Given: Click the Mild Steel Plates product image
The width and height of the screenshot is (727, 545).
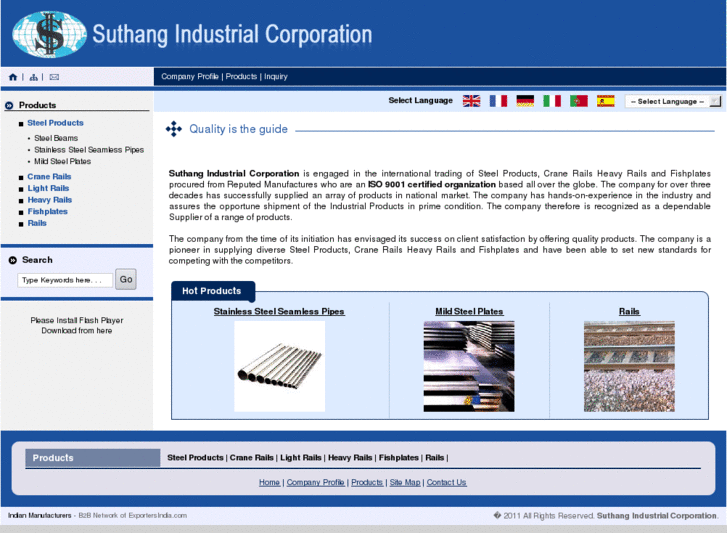Looking at the screenshot, I should point(469,366).
